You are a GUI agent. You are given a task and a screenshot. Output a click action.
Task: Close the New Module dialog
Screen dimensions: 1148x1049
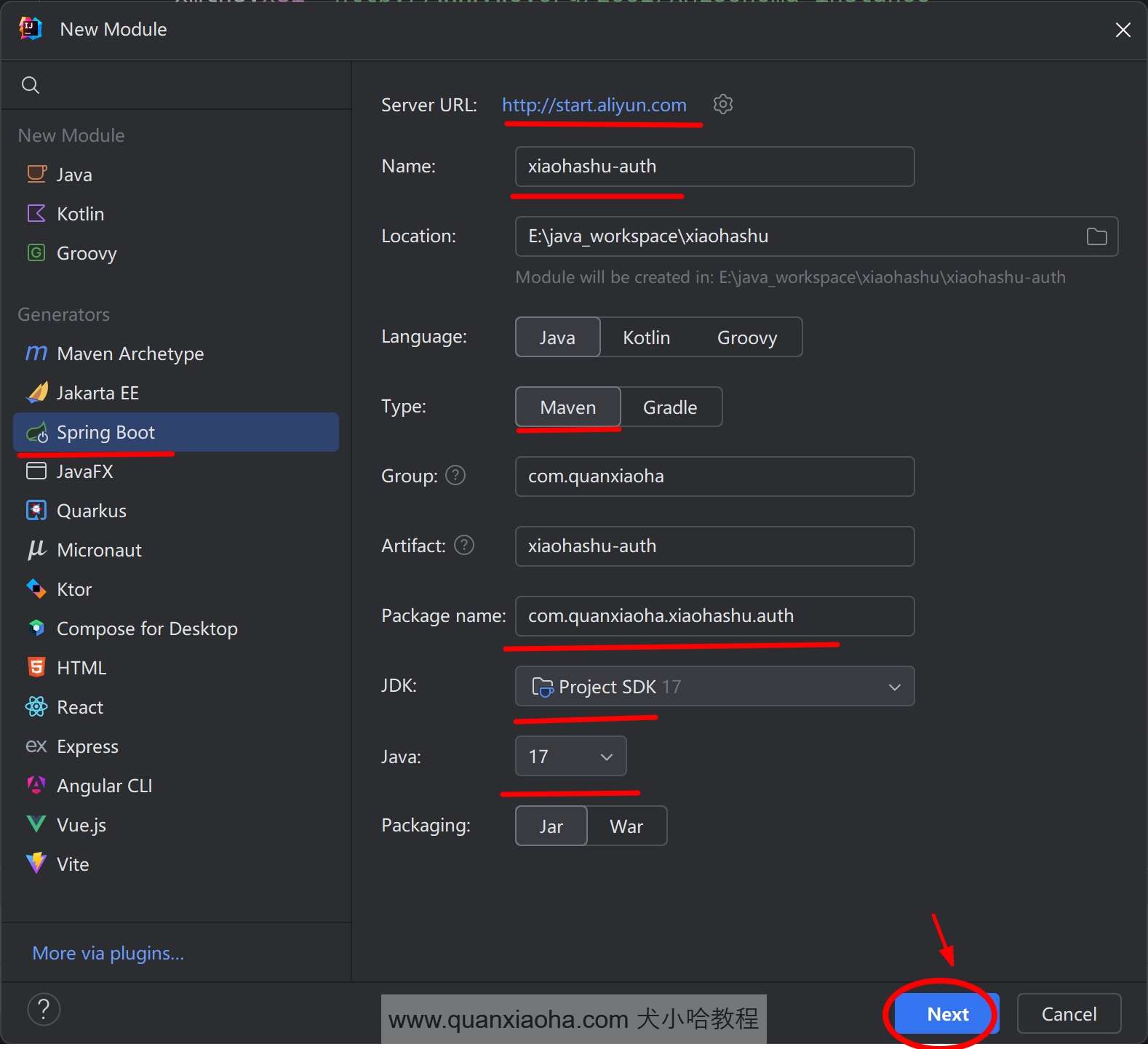point(1123,29)
